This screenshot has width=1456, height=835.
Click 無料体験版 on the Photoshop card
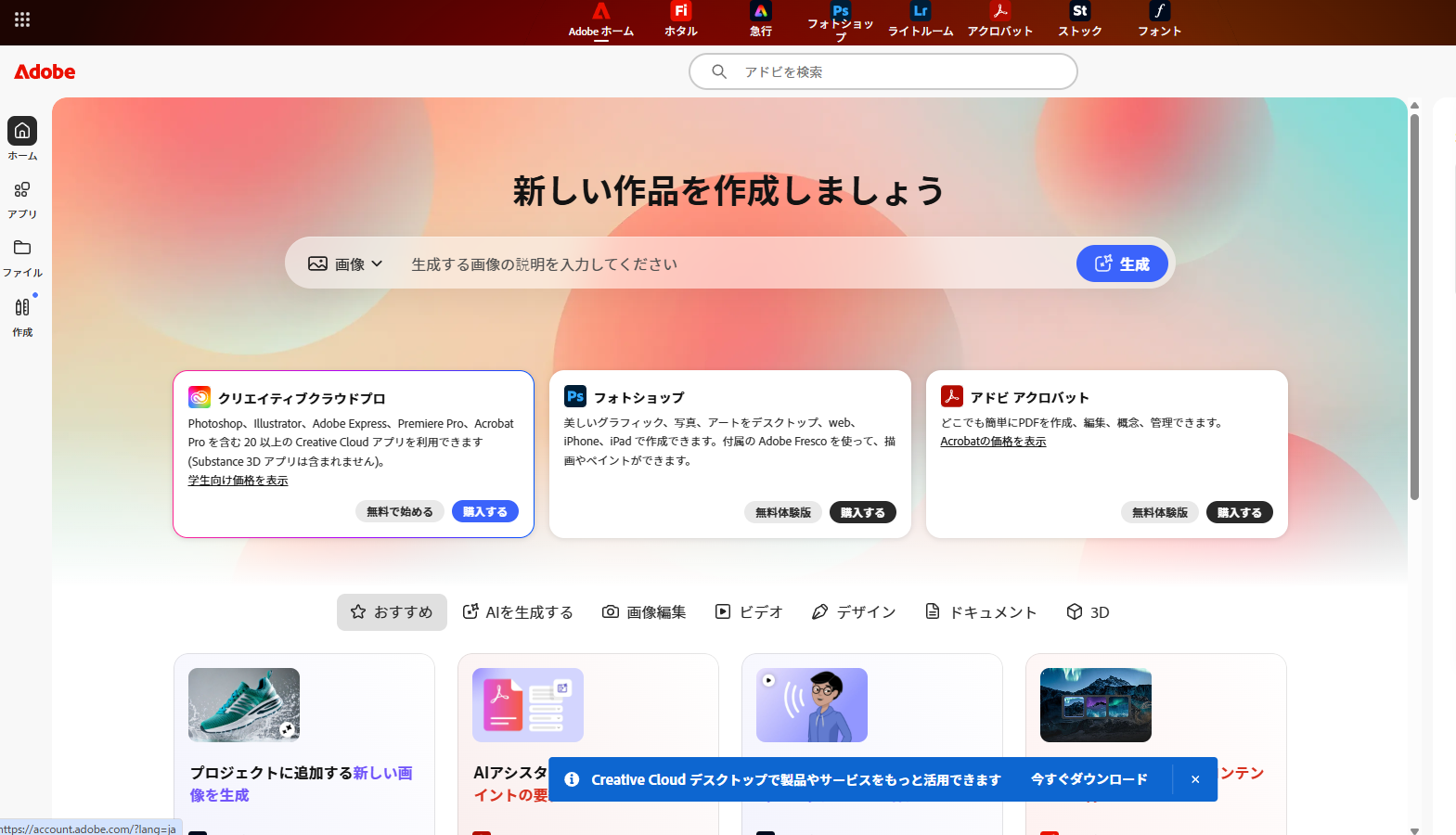click(782, 513)
